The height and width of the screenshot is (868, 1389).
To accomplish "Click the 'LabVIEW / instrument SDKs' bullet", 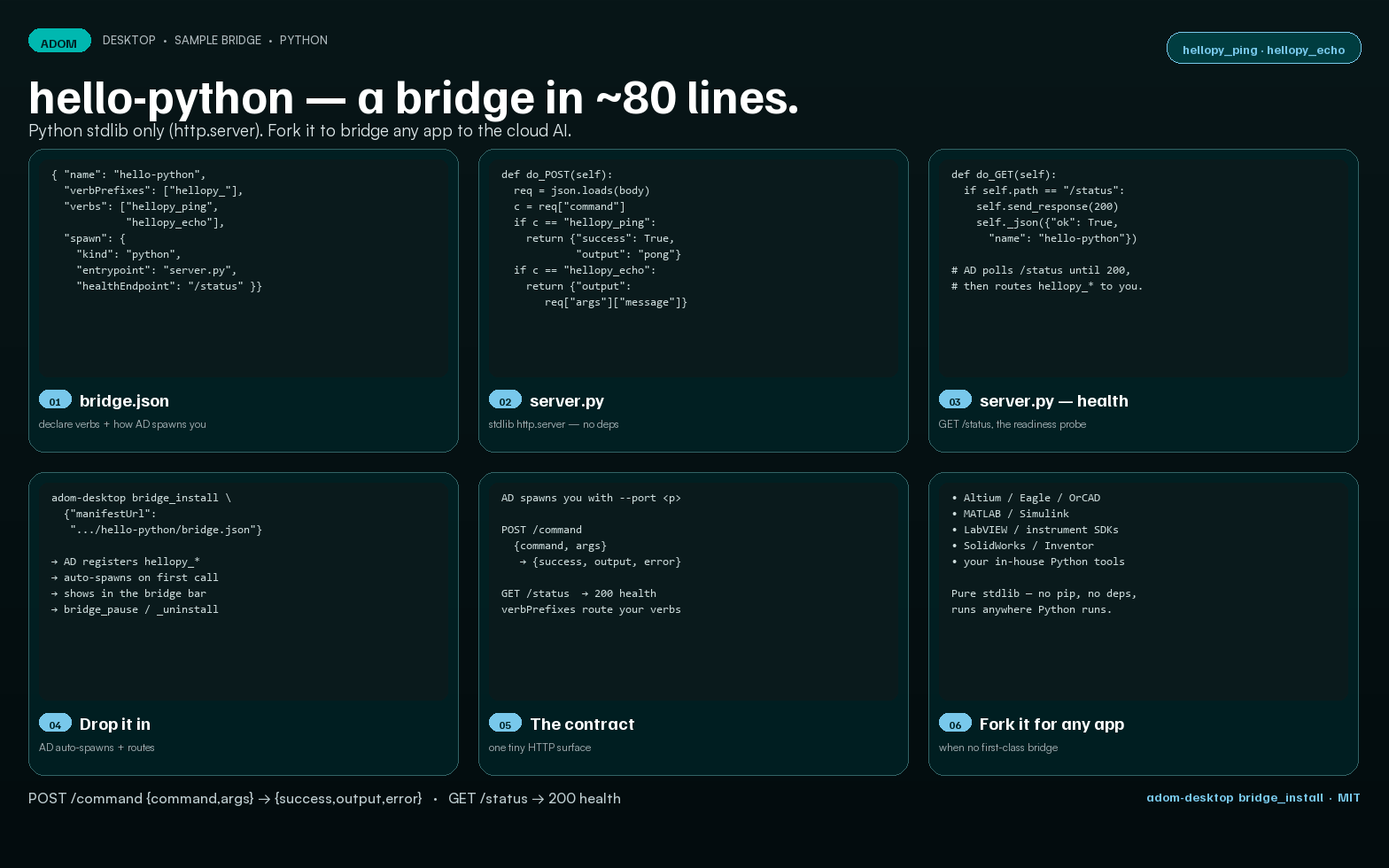I will coord(1035,530).
